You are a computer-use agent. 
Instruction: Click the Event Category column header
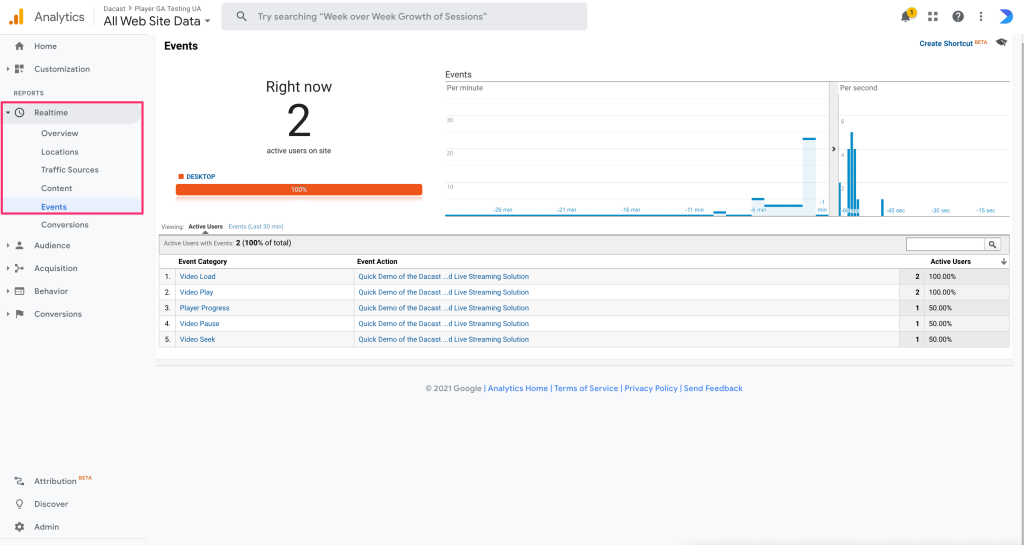(202, 262)
